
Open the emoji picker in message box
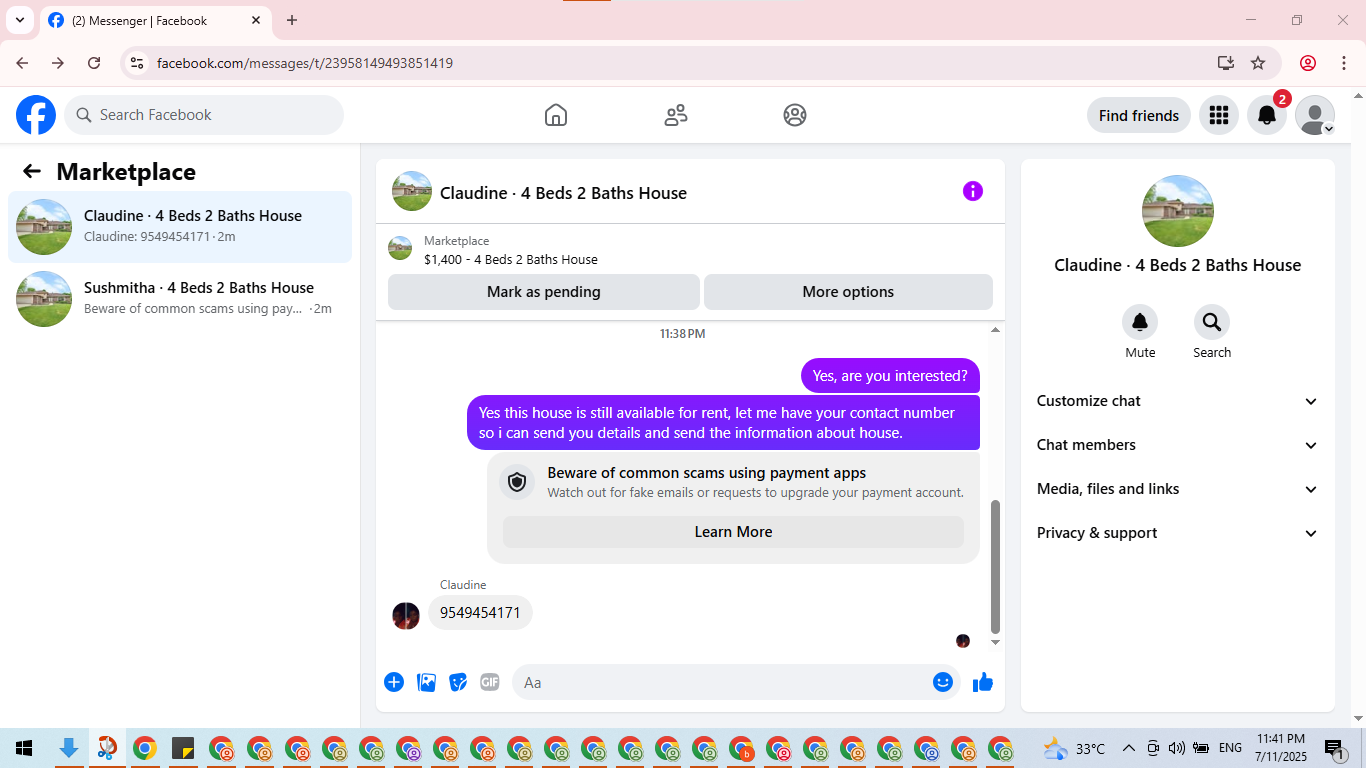pos(943,682)
